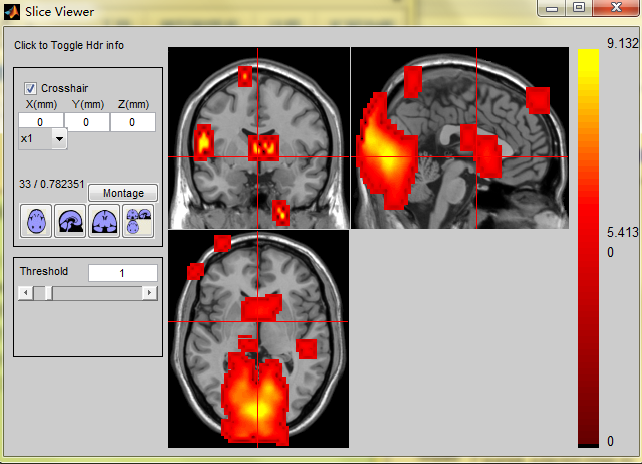
Task: Close the Slice Viewer window
Action: pos(616,8)
